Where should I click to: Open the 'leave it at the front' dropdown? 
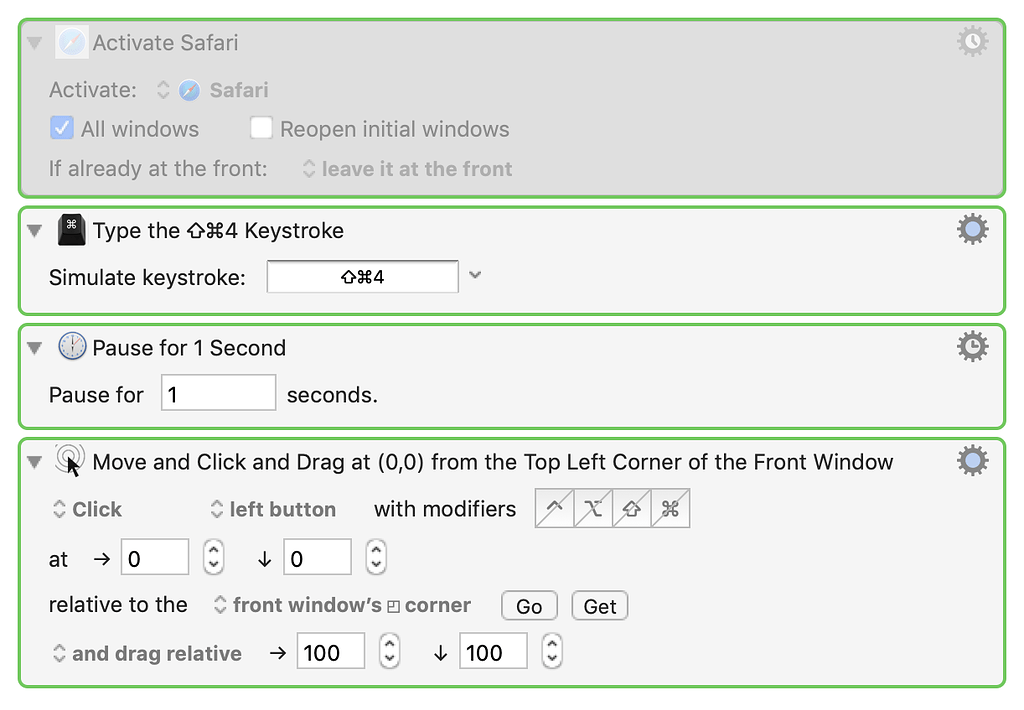pyautogui.click(x=407, y=169)
